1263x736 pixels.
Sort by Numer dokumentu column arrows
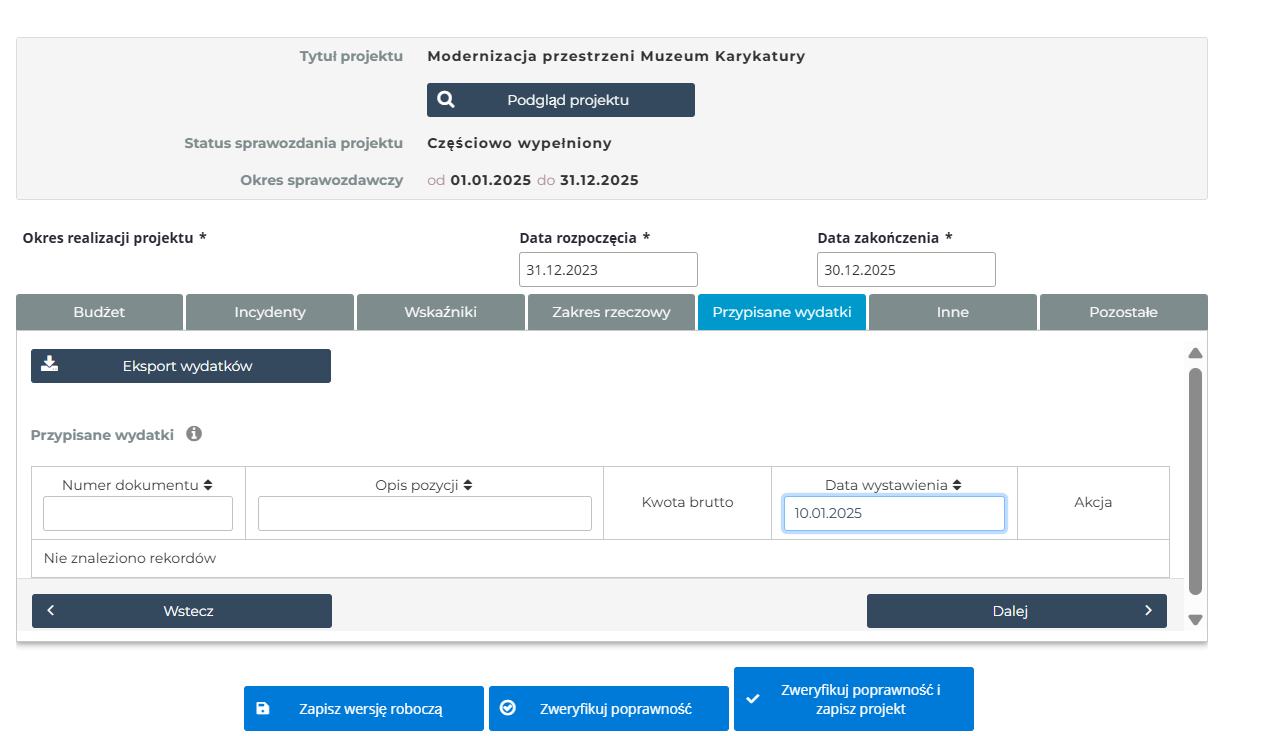tap(208, 485)
